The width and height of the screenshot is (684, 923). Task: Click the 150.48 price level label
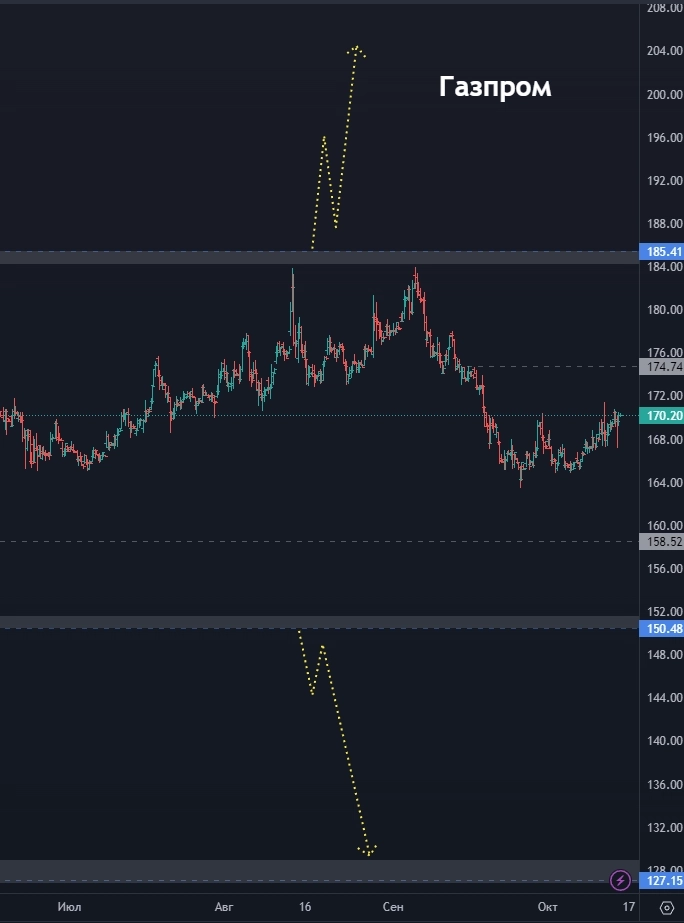tap(662, 629)
